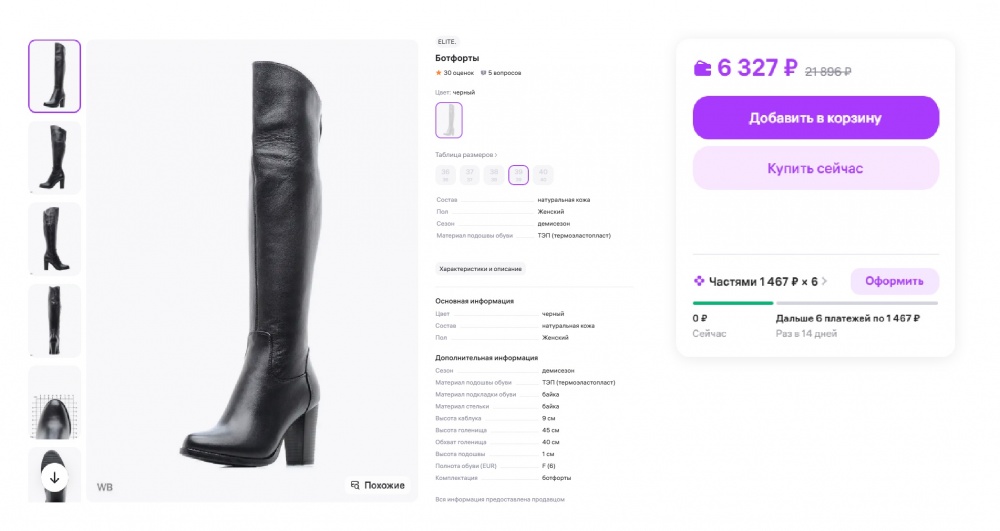Click "Добавить в корзину" button

815,118
